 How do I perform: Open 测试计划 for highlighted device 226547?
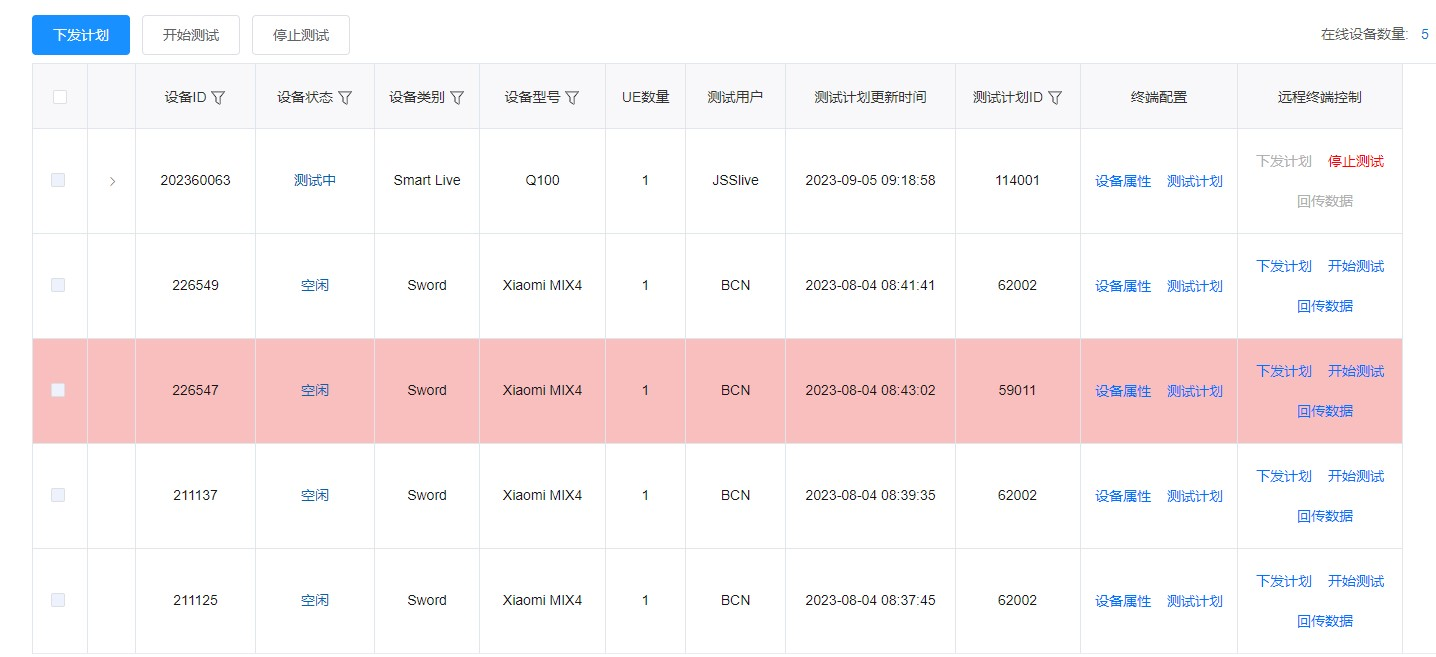1195,391
